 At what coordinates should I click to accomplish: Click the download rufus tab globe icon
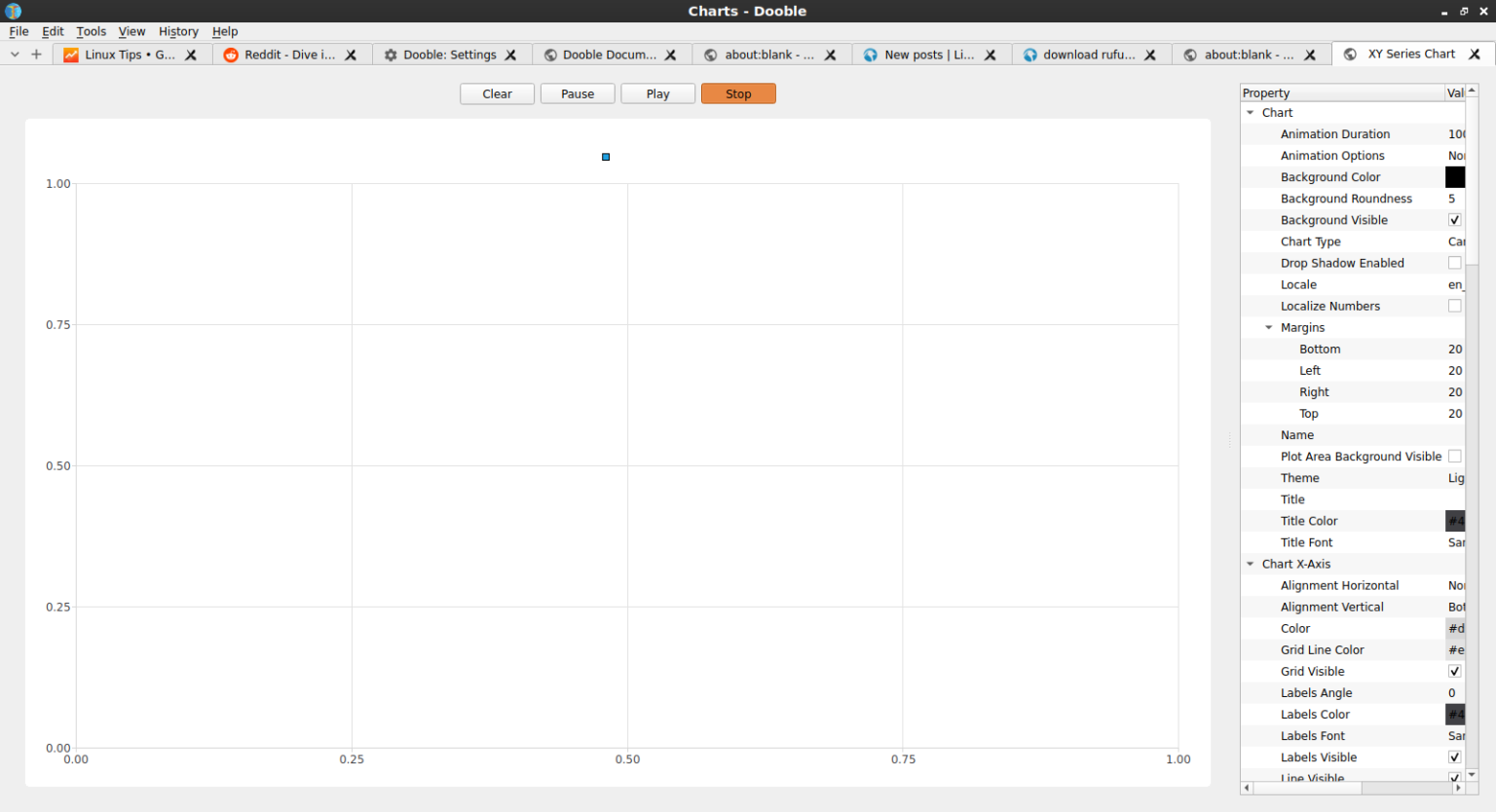pyautogui.click(x=1029, y=55)
